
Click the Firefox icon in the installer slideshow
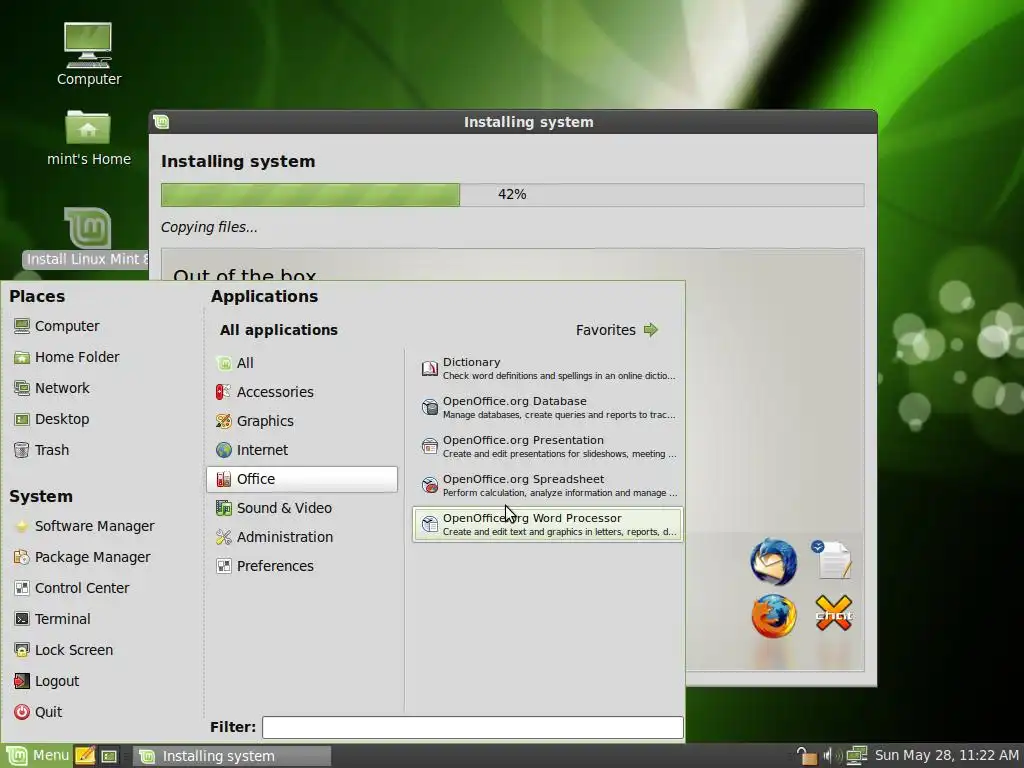(x=773, y=615)
